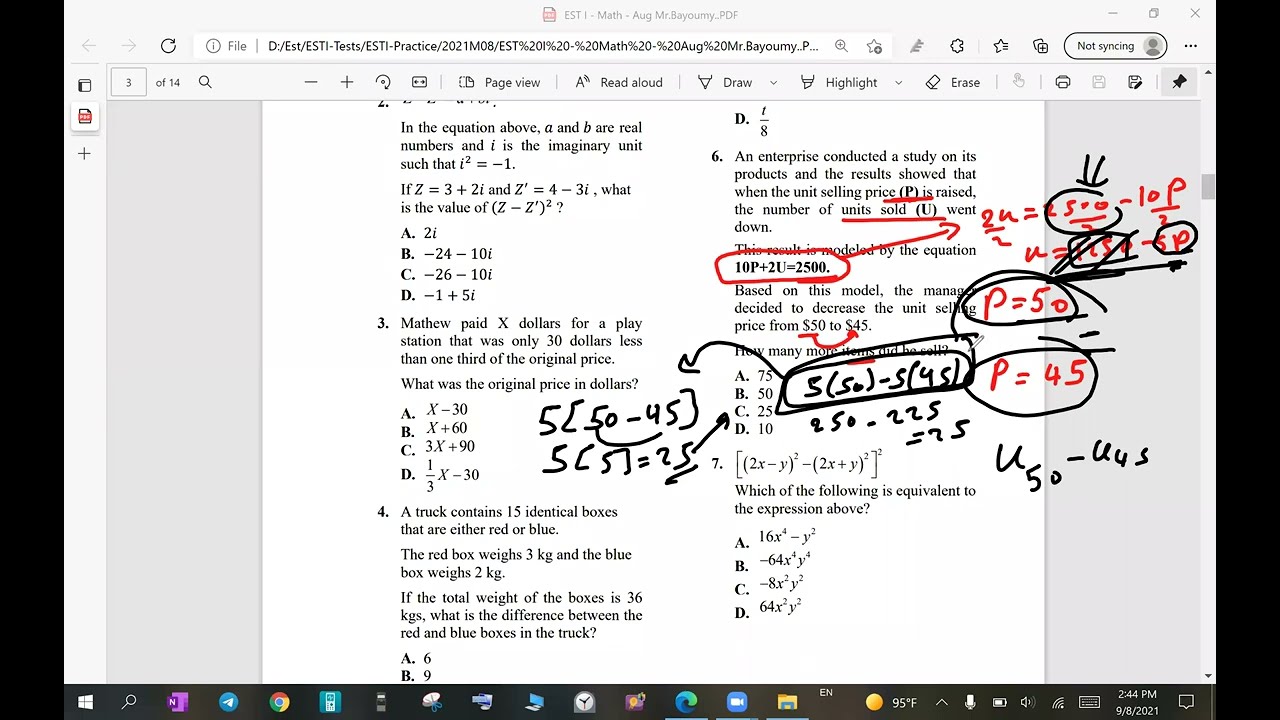Open the 2:44 PM clock and date

pos(1137,702)
